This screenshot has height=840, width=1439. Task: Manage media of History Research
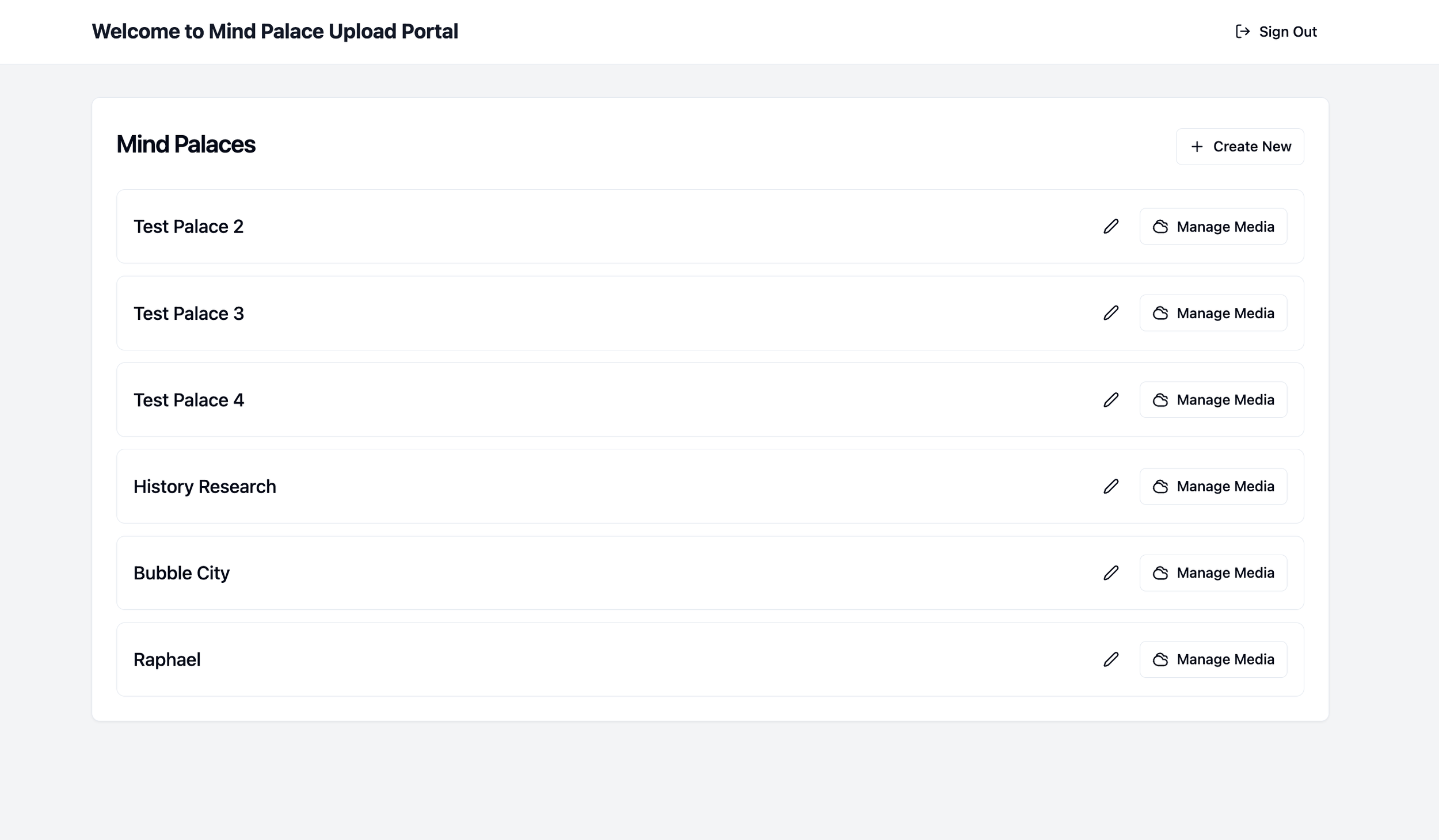[1213, 487]
